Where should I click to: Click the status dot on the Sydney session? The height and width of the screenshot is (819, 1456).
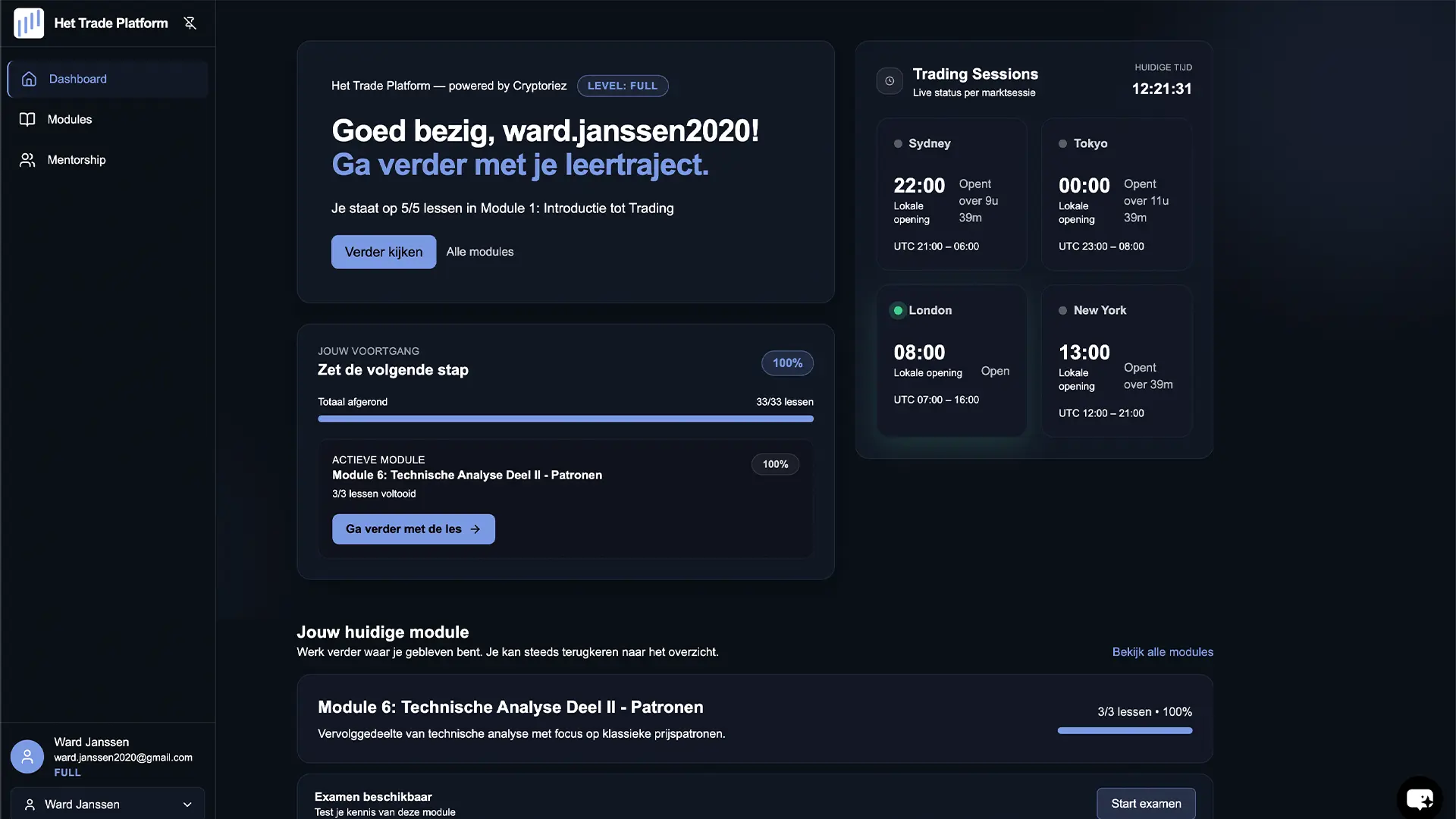click(x=898, y=143)
